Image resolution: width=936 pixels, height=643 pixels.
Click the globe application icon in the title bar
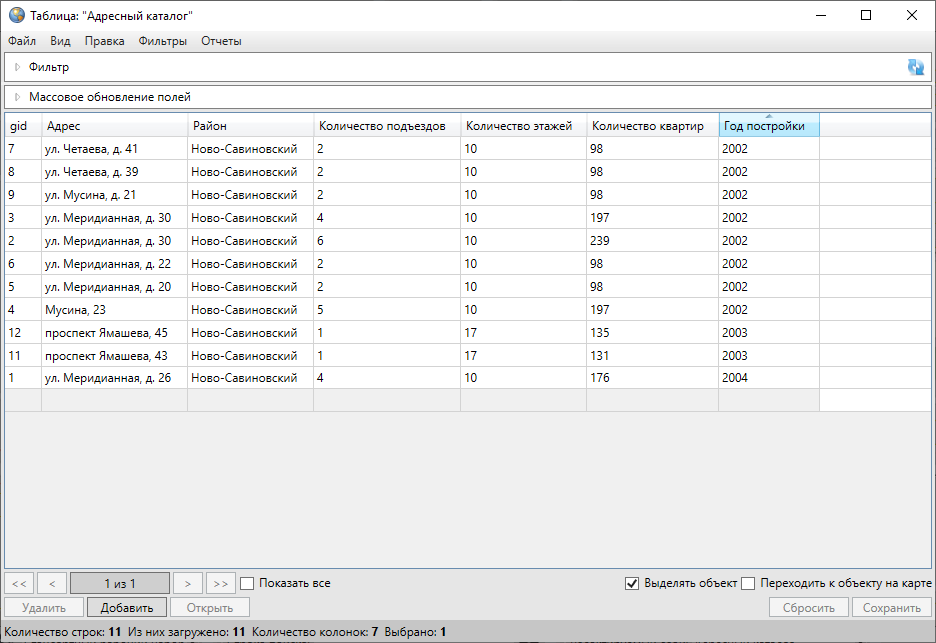(16, 15)
